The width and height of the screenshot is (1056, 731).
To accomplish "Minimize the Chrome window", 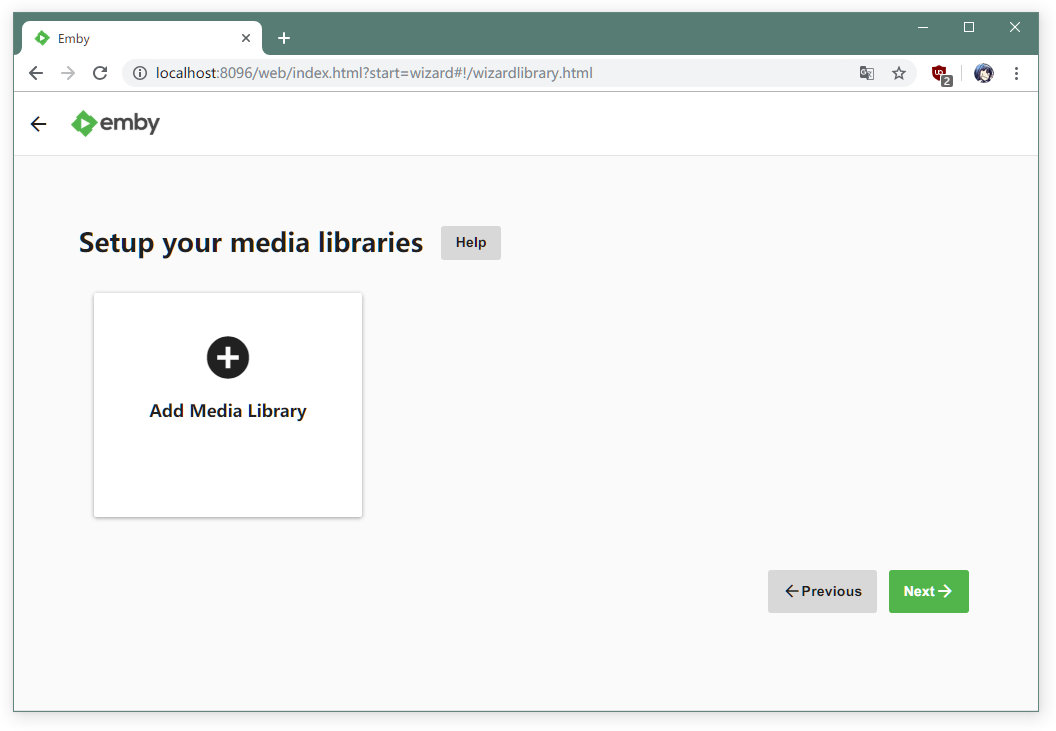I will coord(923,27).
